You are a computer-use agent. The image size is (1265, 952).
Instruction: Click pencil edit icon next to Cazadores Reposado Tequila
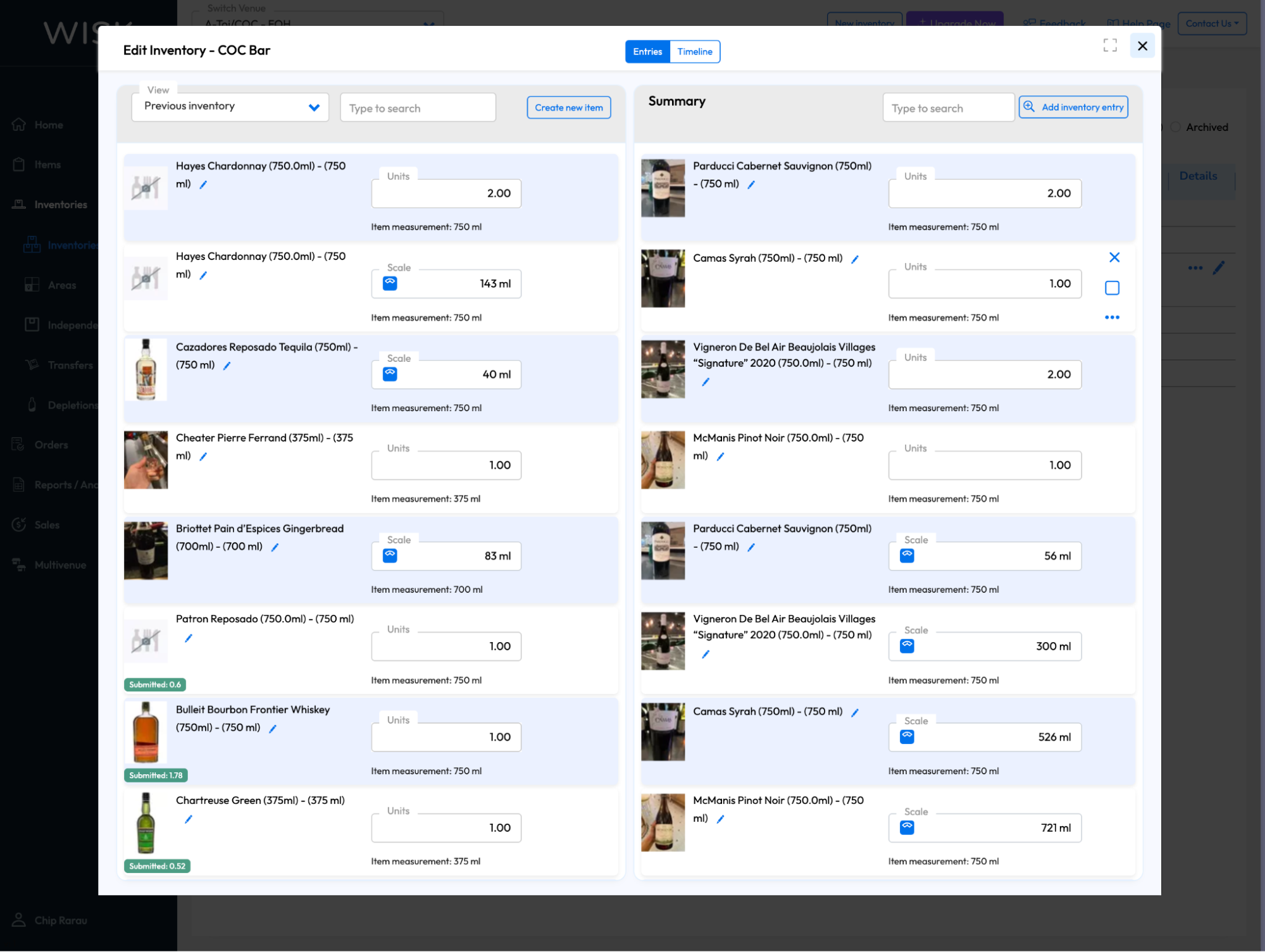coord(227,366)
